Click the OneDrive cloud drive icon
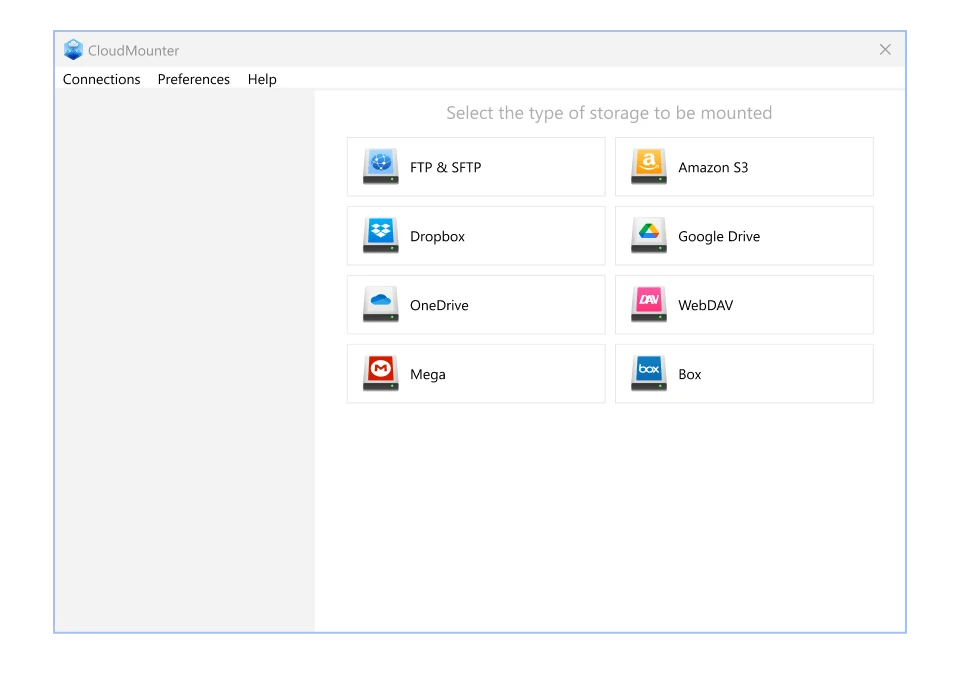Viewport: 960px width, 689px height. pos(380,304)
